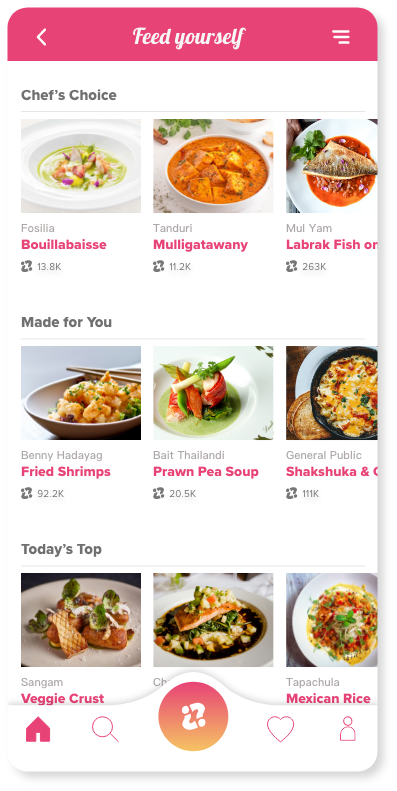The height and width of the screenshot is (791, 397).
Task: Click the 13.8K rating icon under Bouillabaisse
Action: (27, 266)
